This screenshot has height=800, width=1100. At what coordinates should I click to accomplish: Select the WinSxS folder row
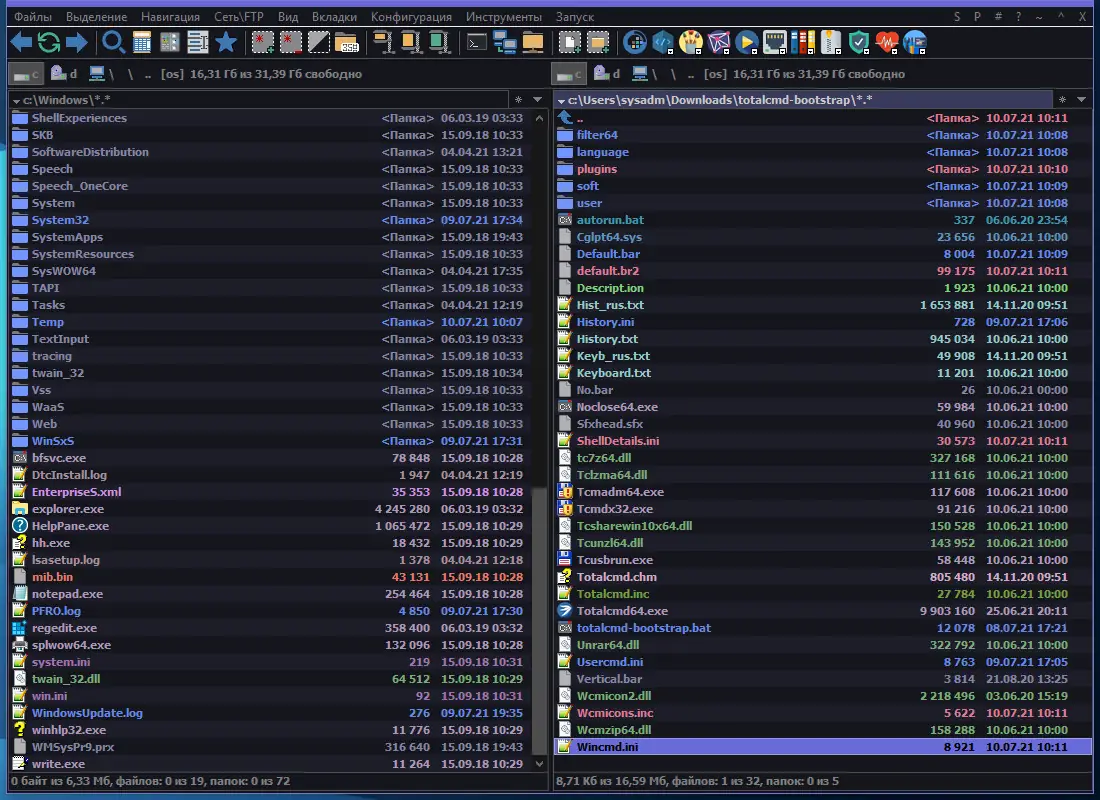pos(271,441)
